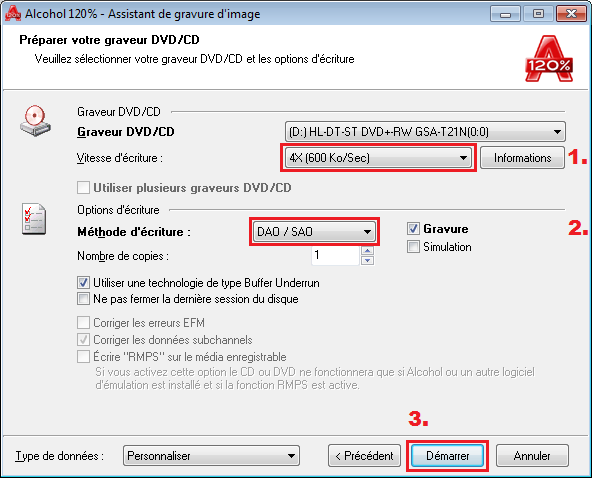Increase number of copies with up arrow
The width and height of the screenshot is (592, 478).
point(367,251)
